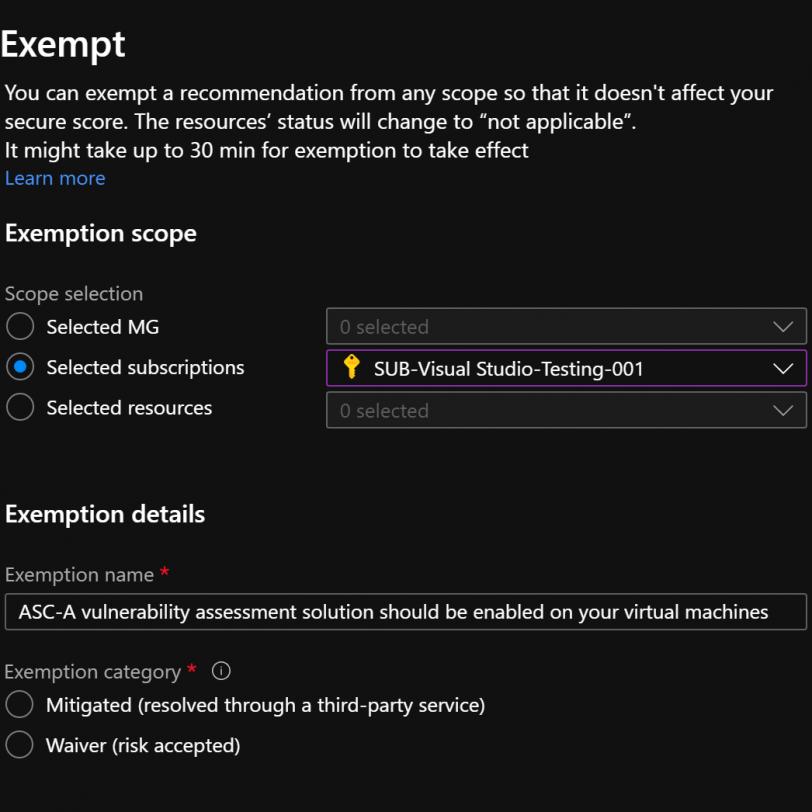Click the Waiver (risk accepted) label
The image size is (812, 812).
click(143, 746)
